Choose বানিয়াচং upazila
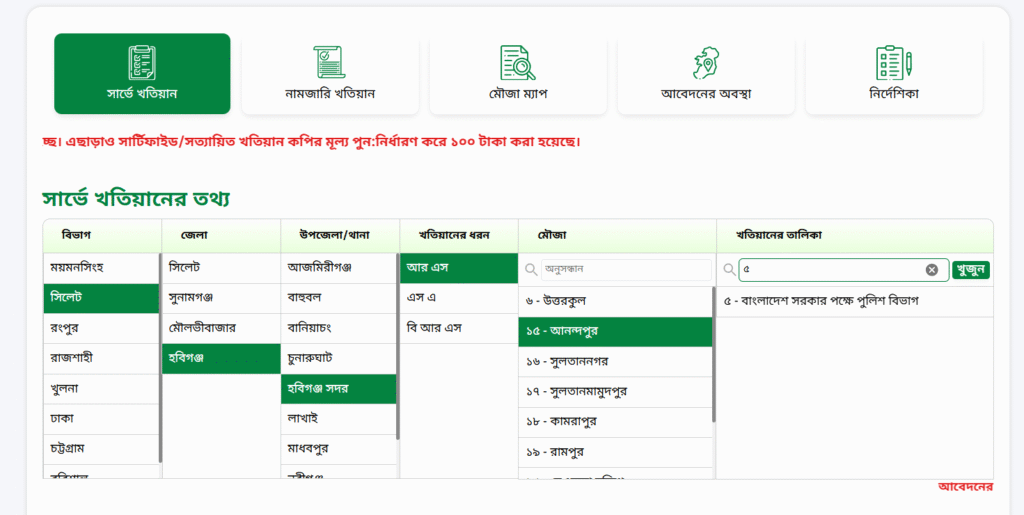This screenshot has width=1024, height=515. click(x=338, y=328)
